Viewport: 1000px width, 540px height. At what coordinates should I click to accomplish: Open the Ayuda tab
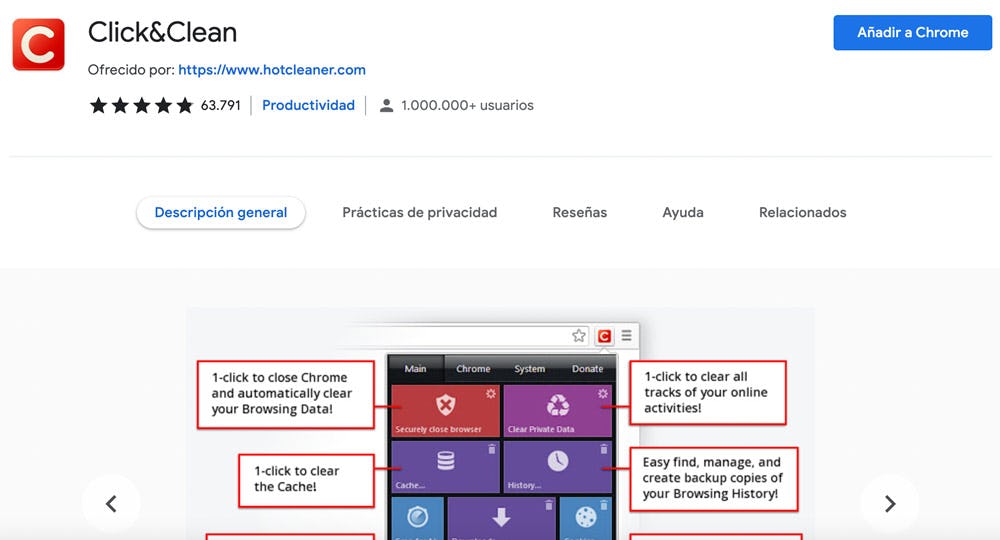[683, 212]
